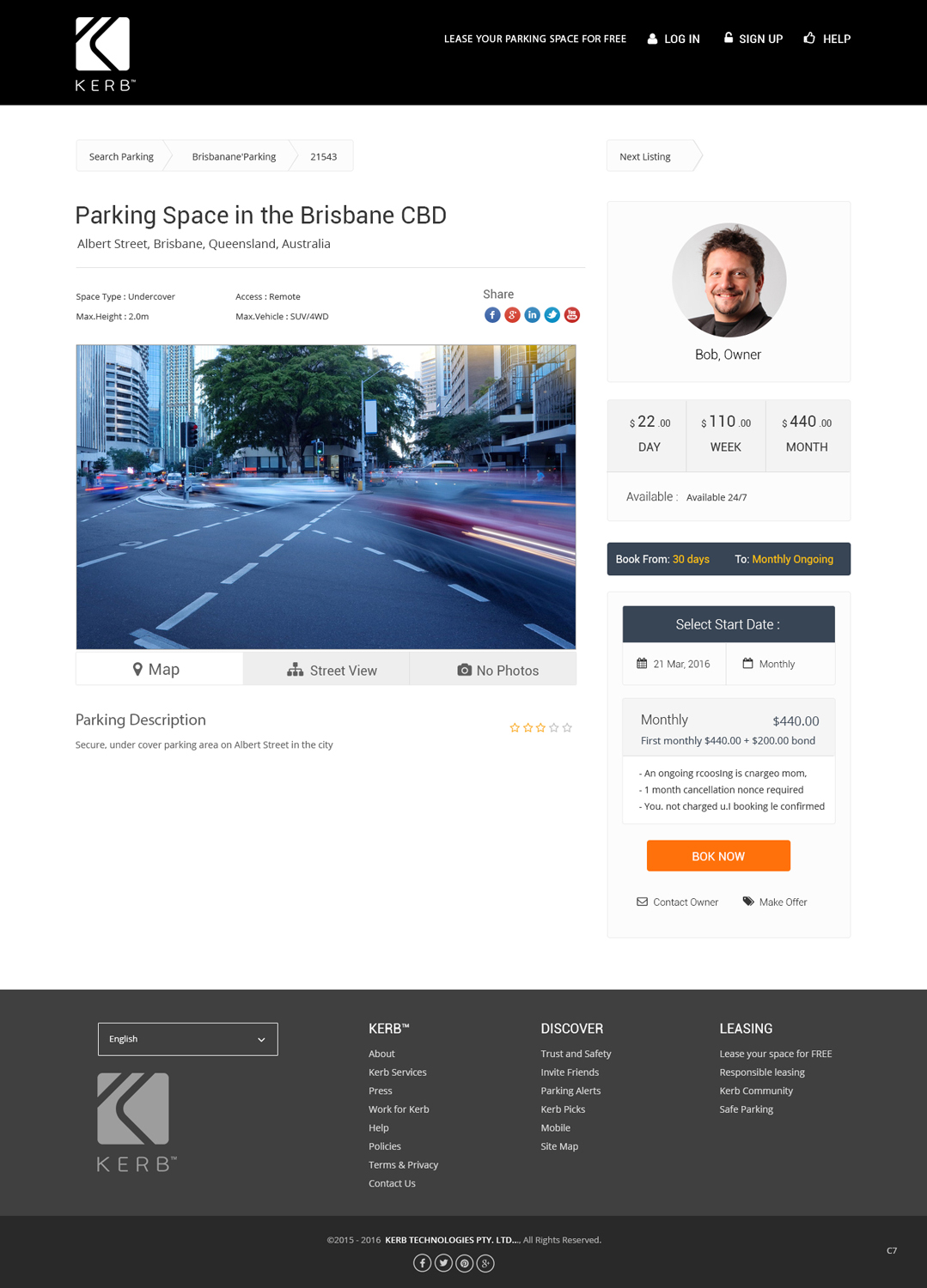
Task: Click the YouTube share icon
Action: click(x=572, y=315)
